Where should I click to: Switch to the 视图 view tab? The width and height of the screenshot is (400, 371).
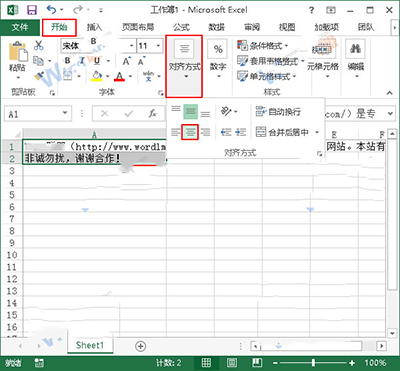[x=287, y=27]
